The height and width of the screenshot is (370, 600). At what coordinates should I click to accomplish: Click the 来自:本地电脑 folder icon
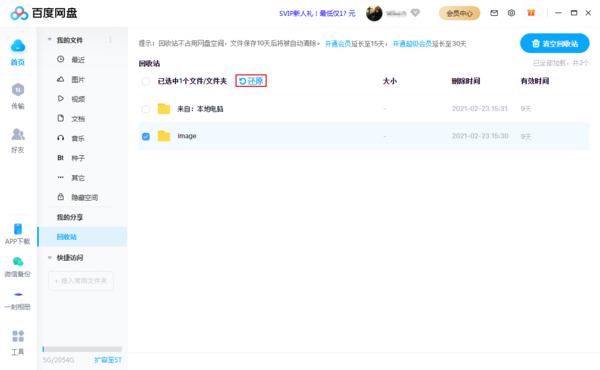pyautogui.click(x=164, y=109)
